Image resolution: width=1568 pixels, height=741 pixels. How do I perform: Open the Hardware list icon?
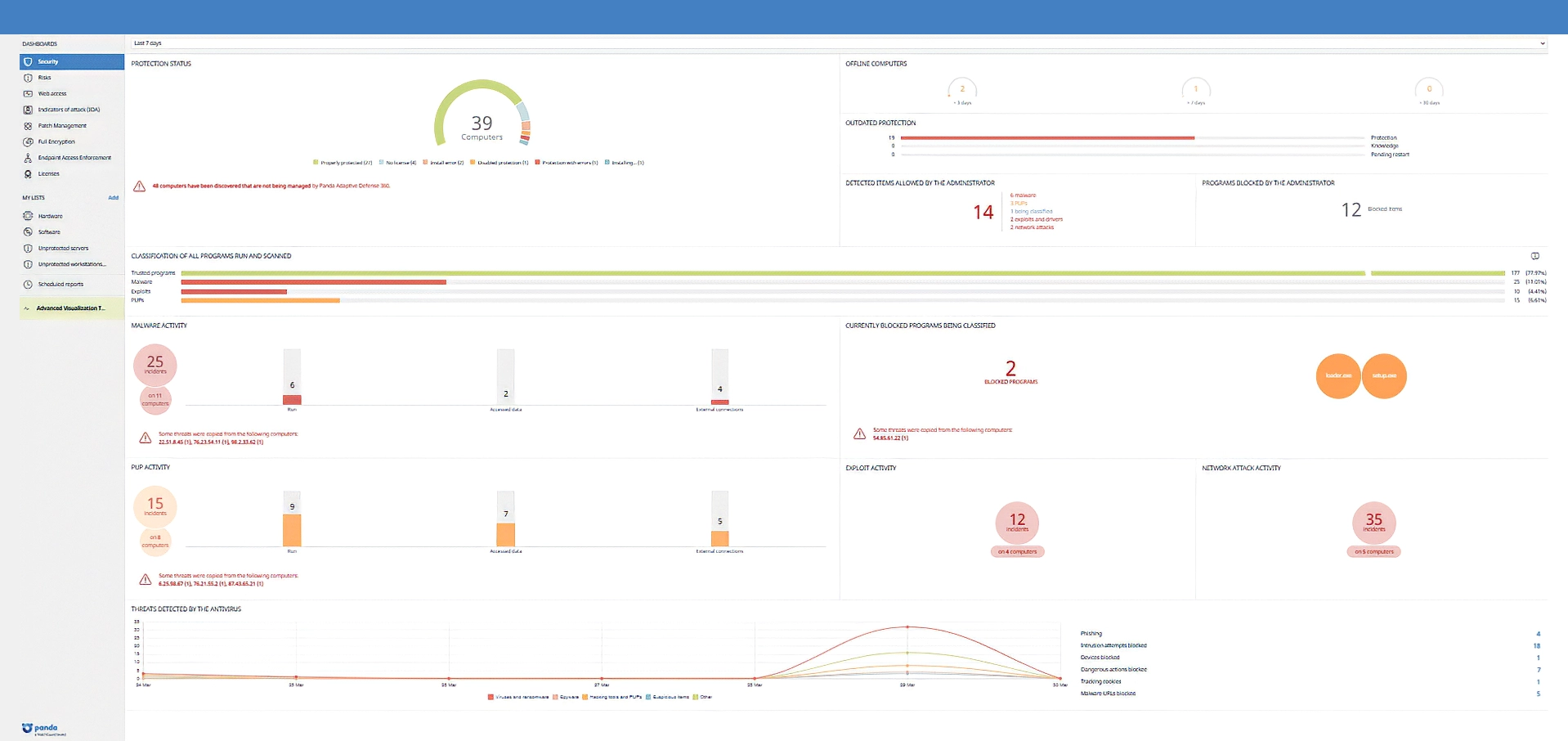(x=28, y=216)
